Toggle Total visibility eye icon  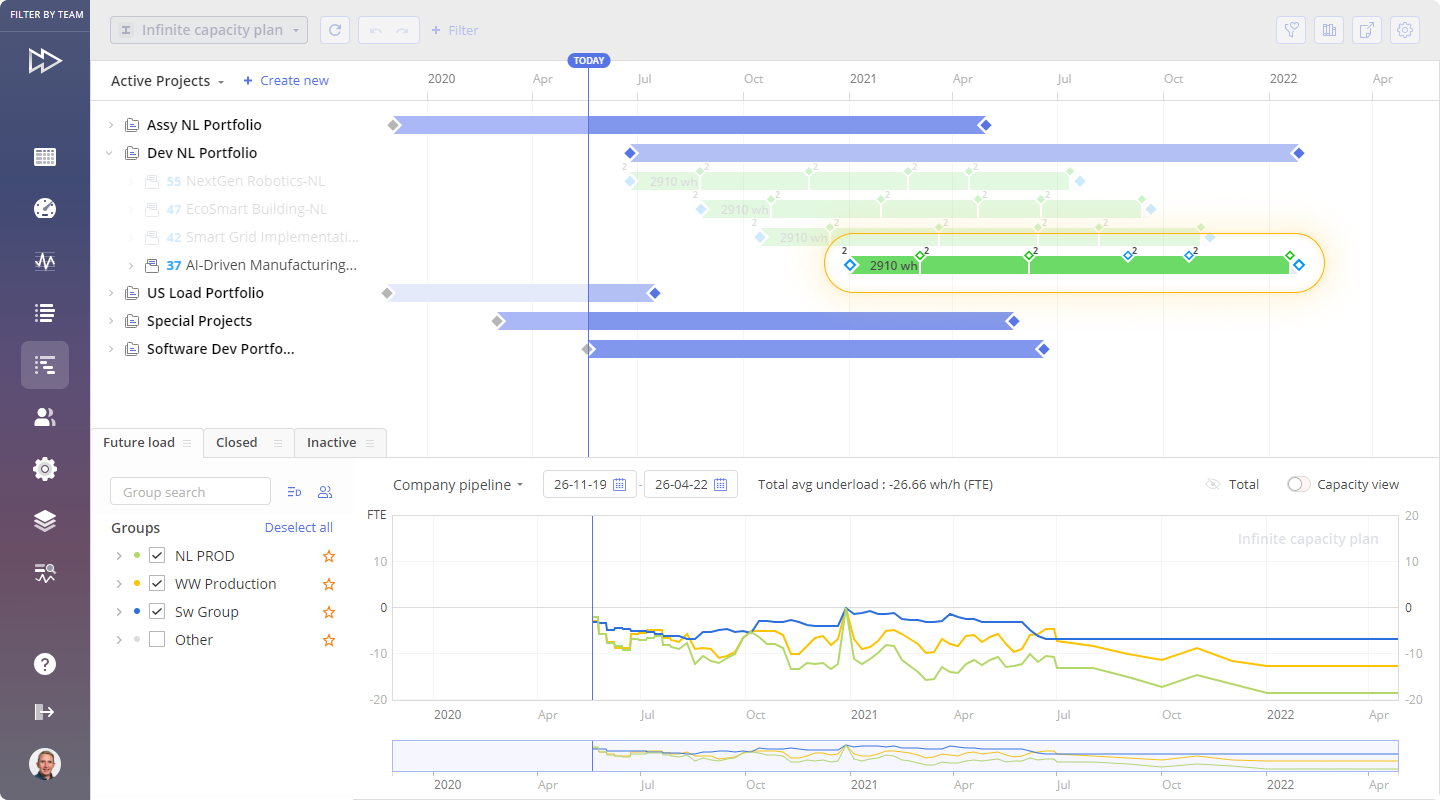point(1213,484)
